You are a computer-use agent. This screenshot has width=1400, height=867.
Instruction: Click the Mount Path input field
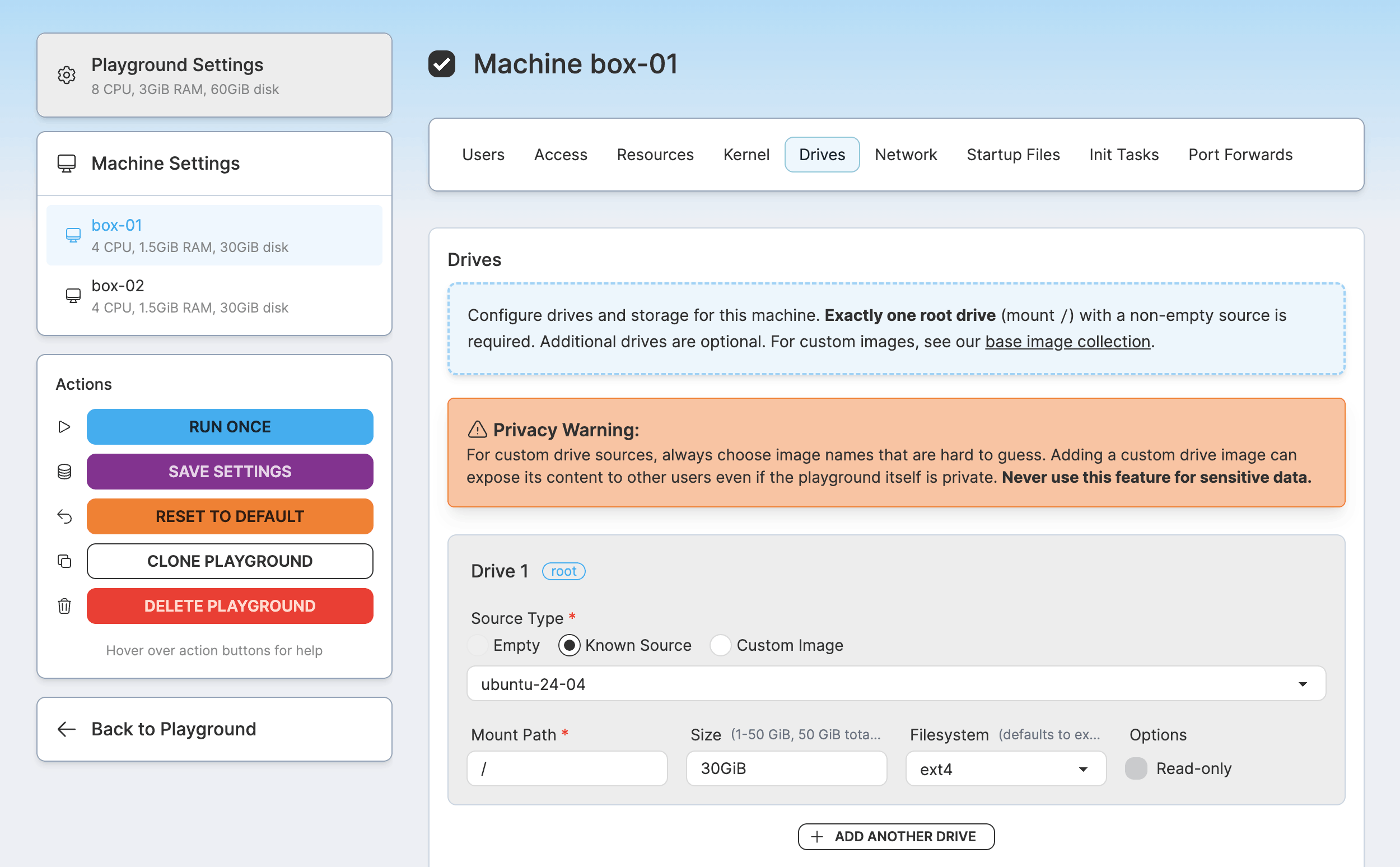coord(566,768)
